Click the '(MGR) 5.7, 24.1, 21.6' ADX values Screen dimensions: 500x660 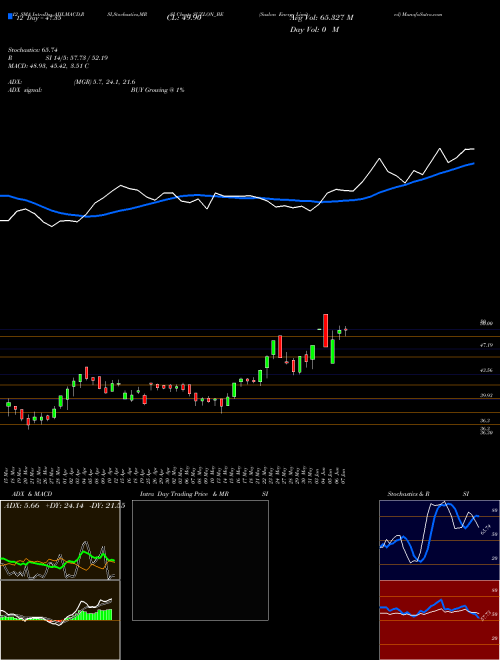(x=104, y=82)
